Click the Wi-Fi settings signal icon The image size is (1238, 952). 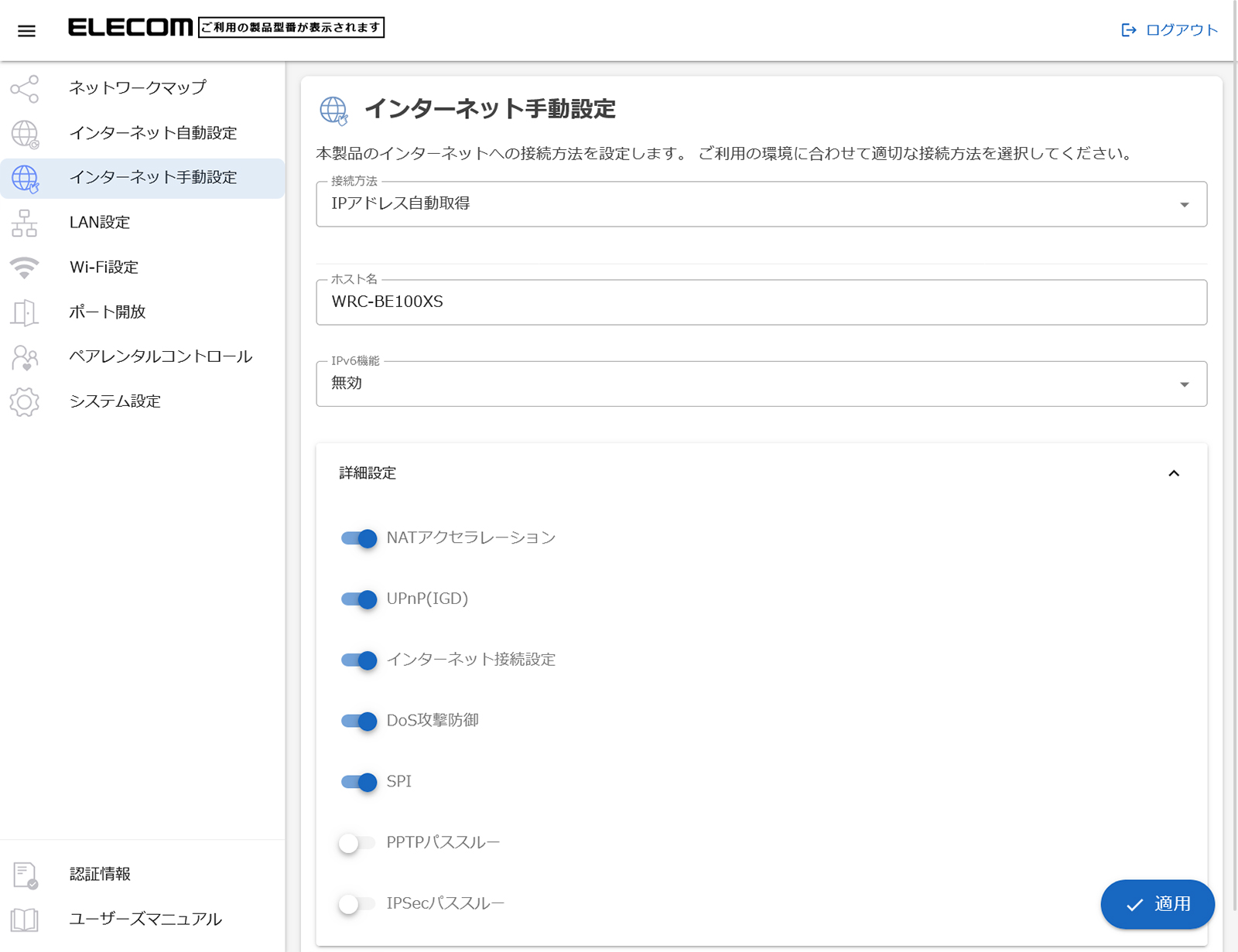click(25, 268)
